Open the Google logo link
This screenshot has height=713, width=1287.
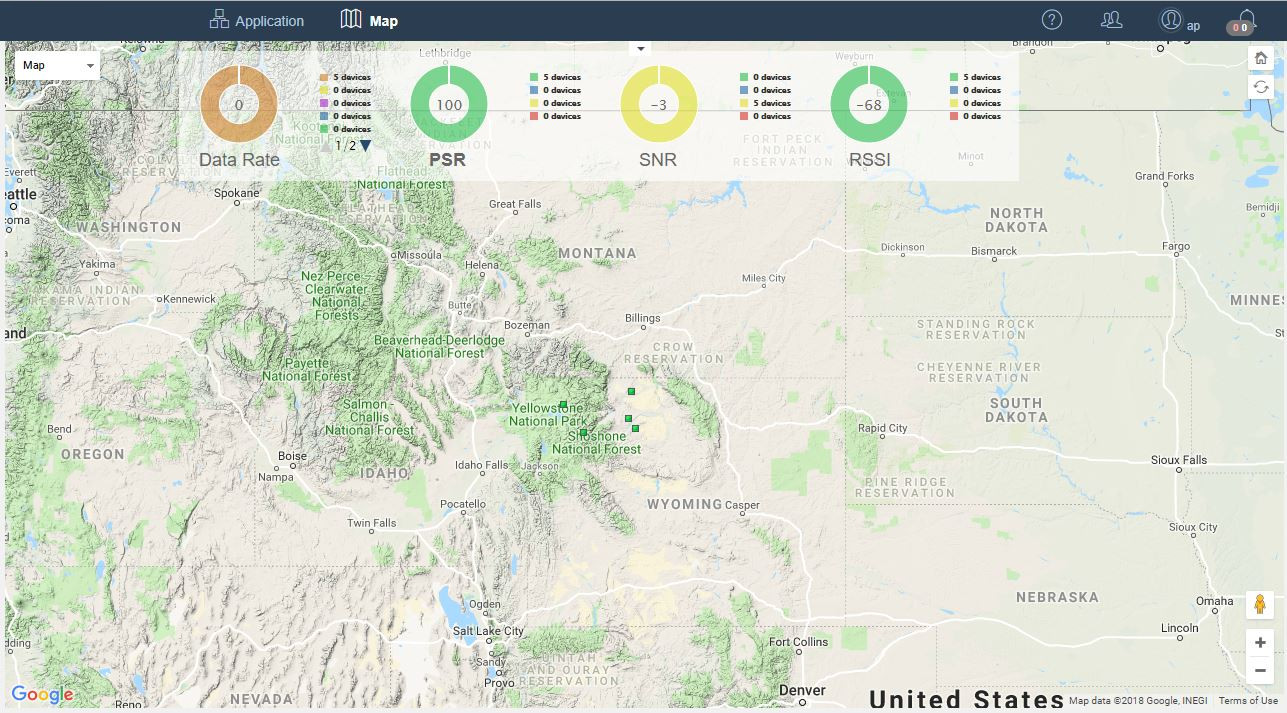pyautogui.click(x=42, y=695)
